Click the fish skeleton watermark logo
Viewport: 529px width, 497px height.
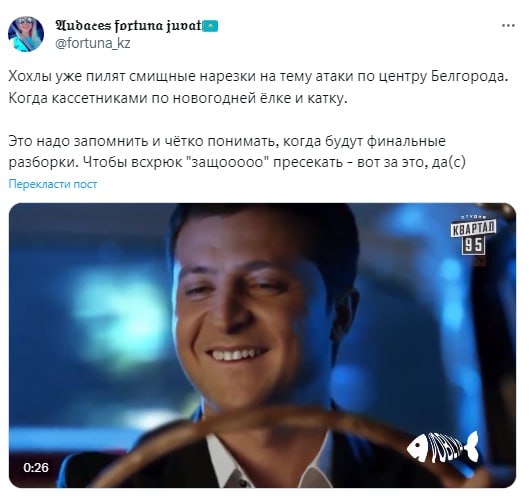[x=443, y=447]
